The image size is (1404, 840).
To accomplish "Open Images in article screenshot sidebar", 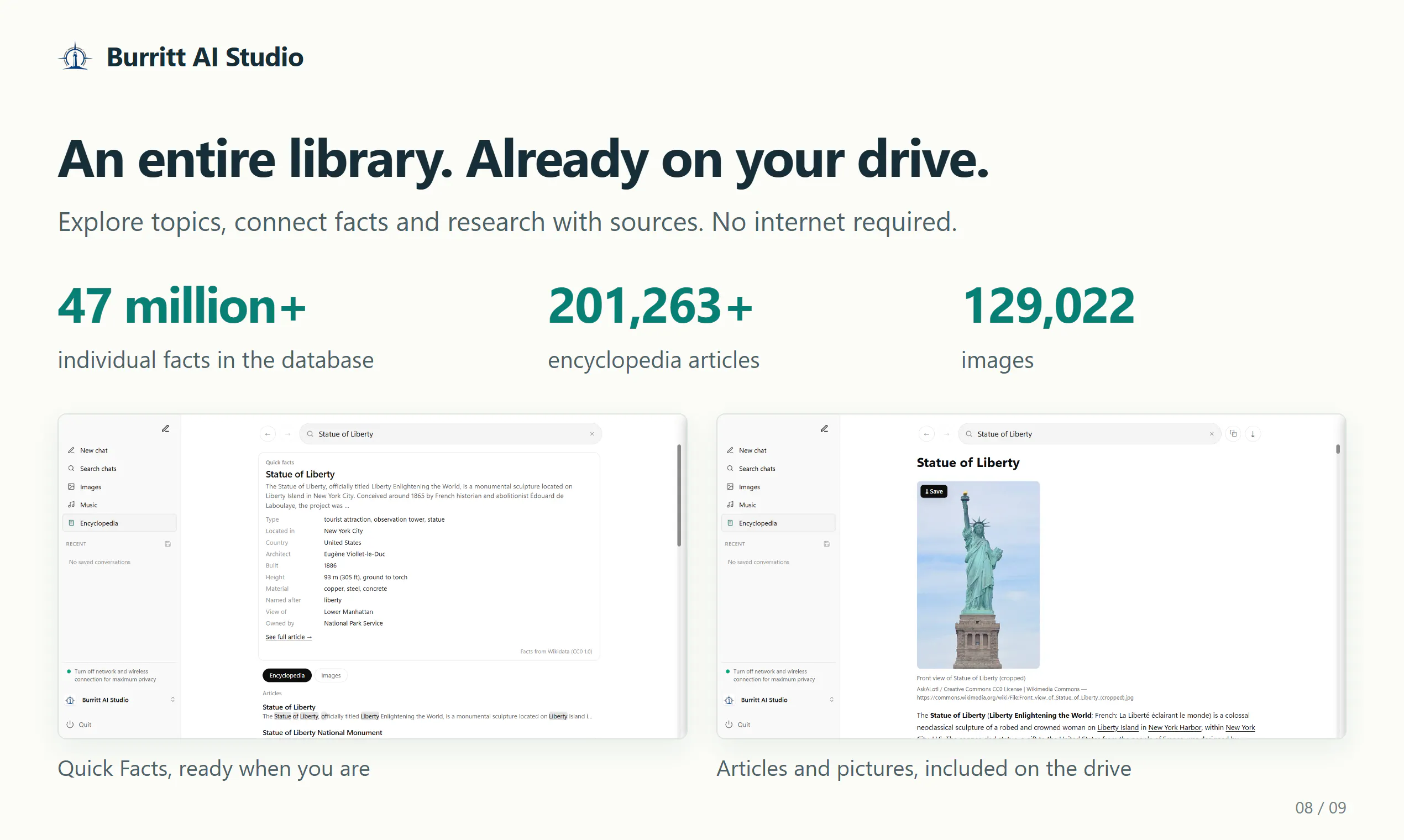I will pos(778,487).
